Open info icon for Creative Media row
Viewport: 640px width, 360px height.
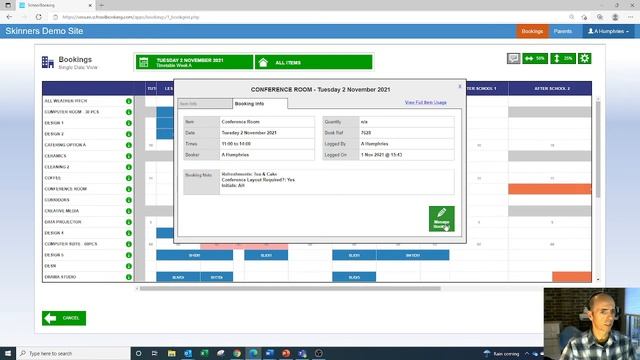pyautogui.click(x=129, y=211)
